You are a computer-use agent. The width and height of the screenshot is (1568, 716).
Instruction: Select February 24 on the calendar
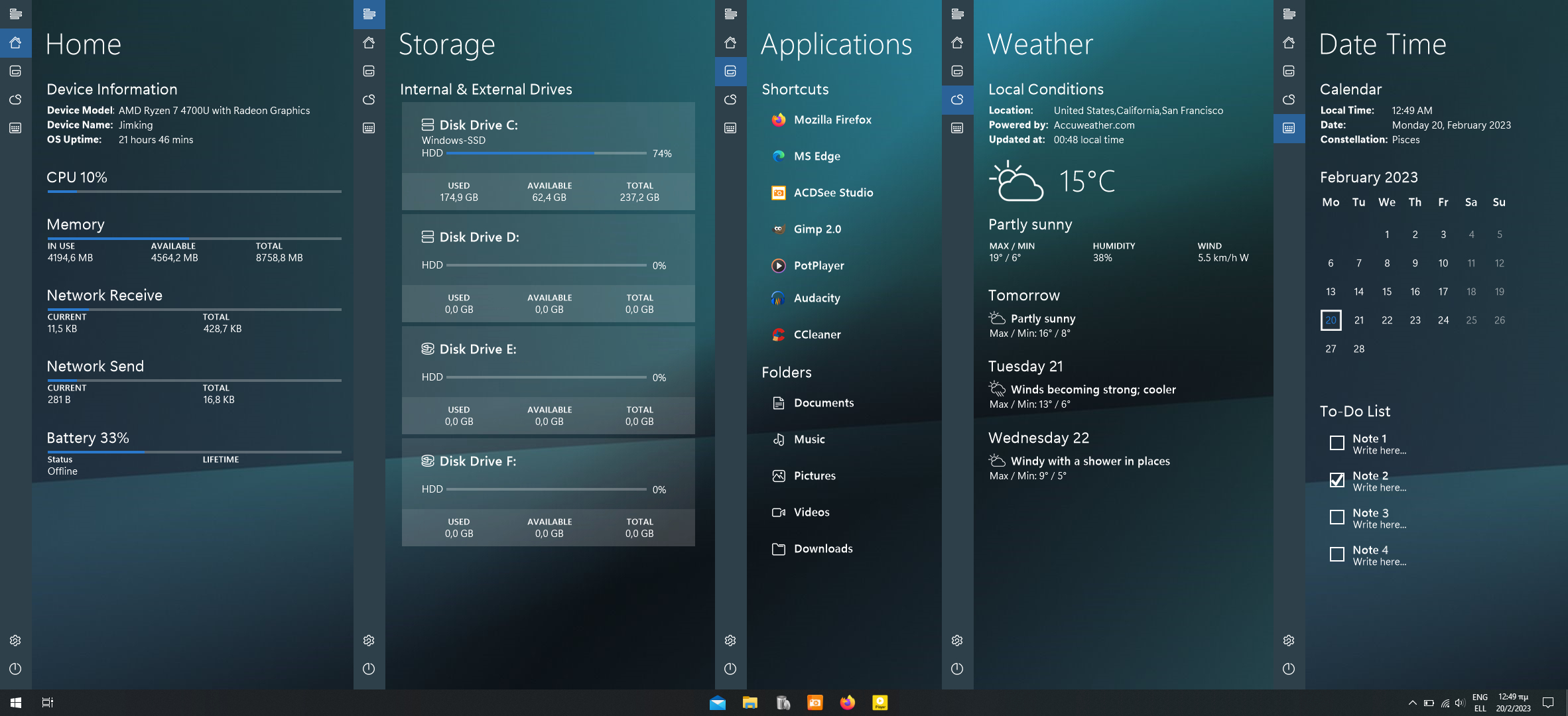coord(1443,320)
